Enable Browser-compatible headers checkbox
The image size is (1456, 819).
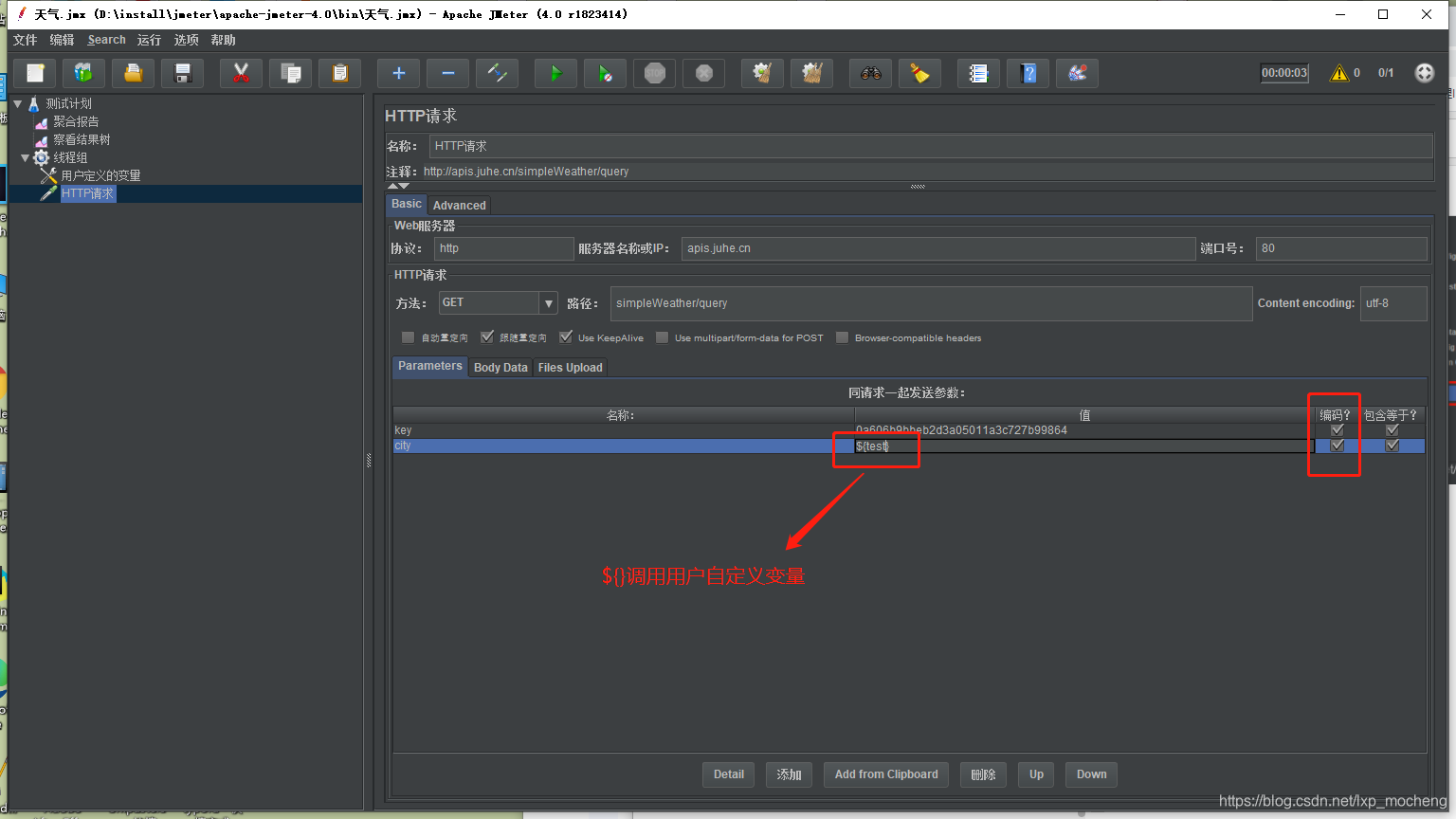click(x=842, y=337)
